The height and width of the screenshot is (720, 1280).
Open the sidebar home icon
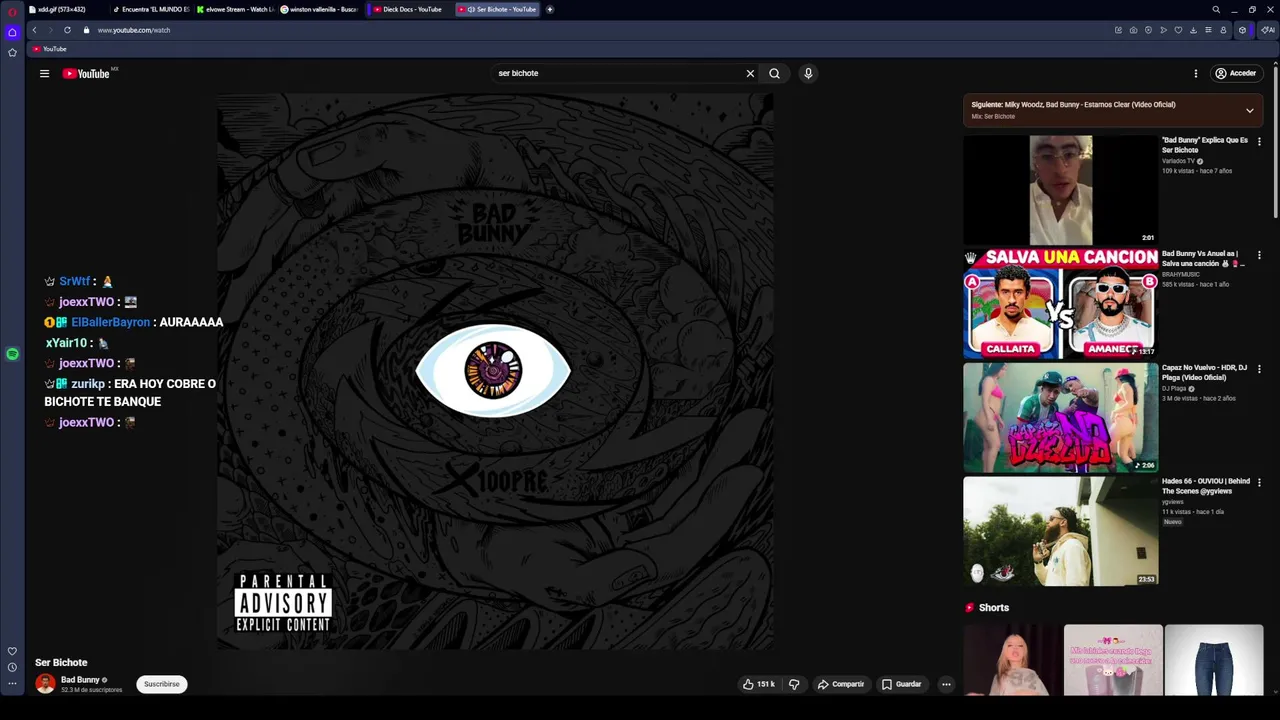point(12,32)
